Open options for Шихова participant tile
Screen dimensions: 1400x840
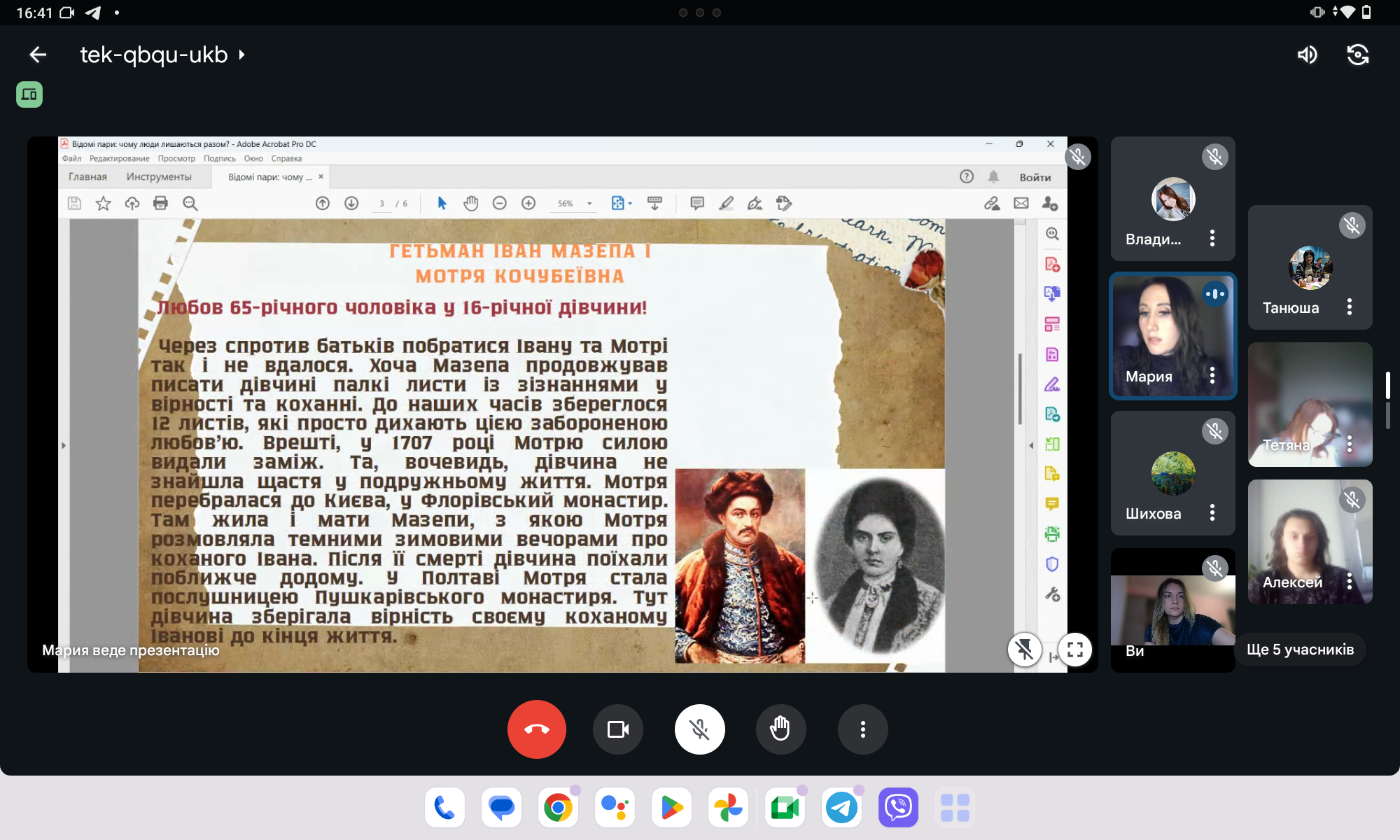[x=1212, y=513]
